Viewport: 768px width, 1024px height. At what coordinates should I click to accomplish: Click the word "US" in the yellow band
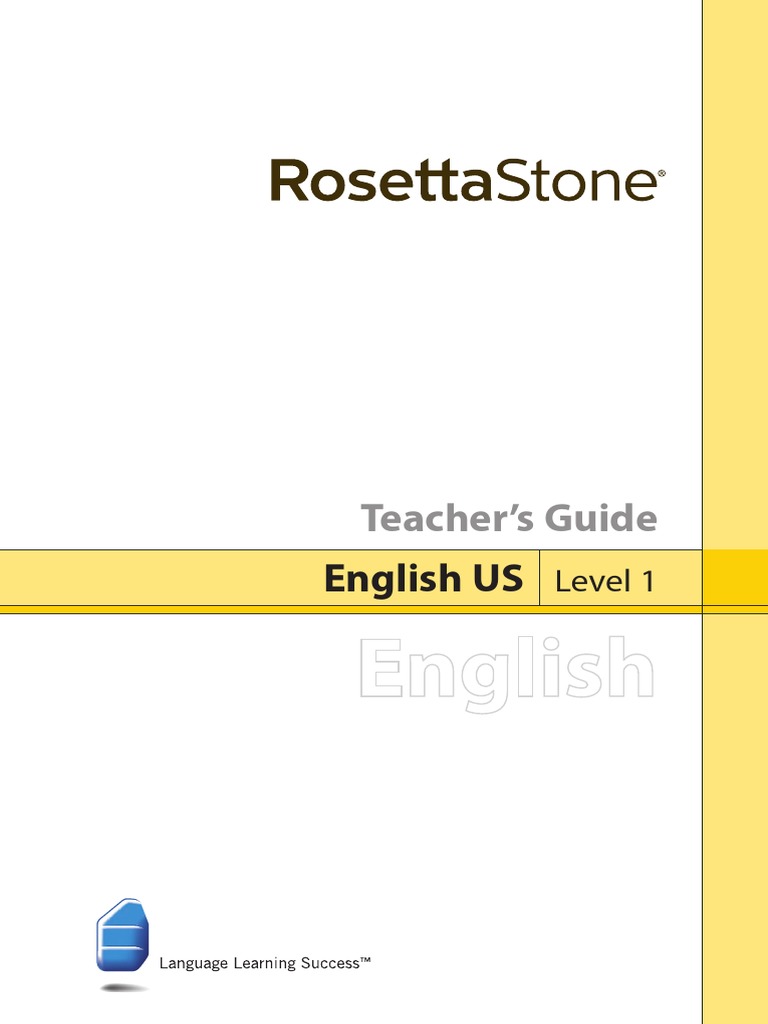[498, 579]
